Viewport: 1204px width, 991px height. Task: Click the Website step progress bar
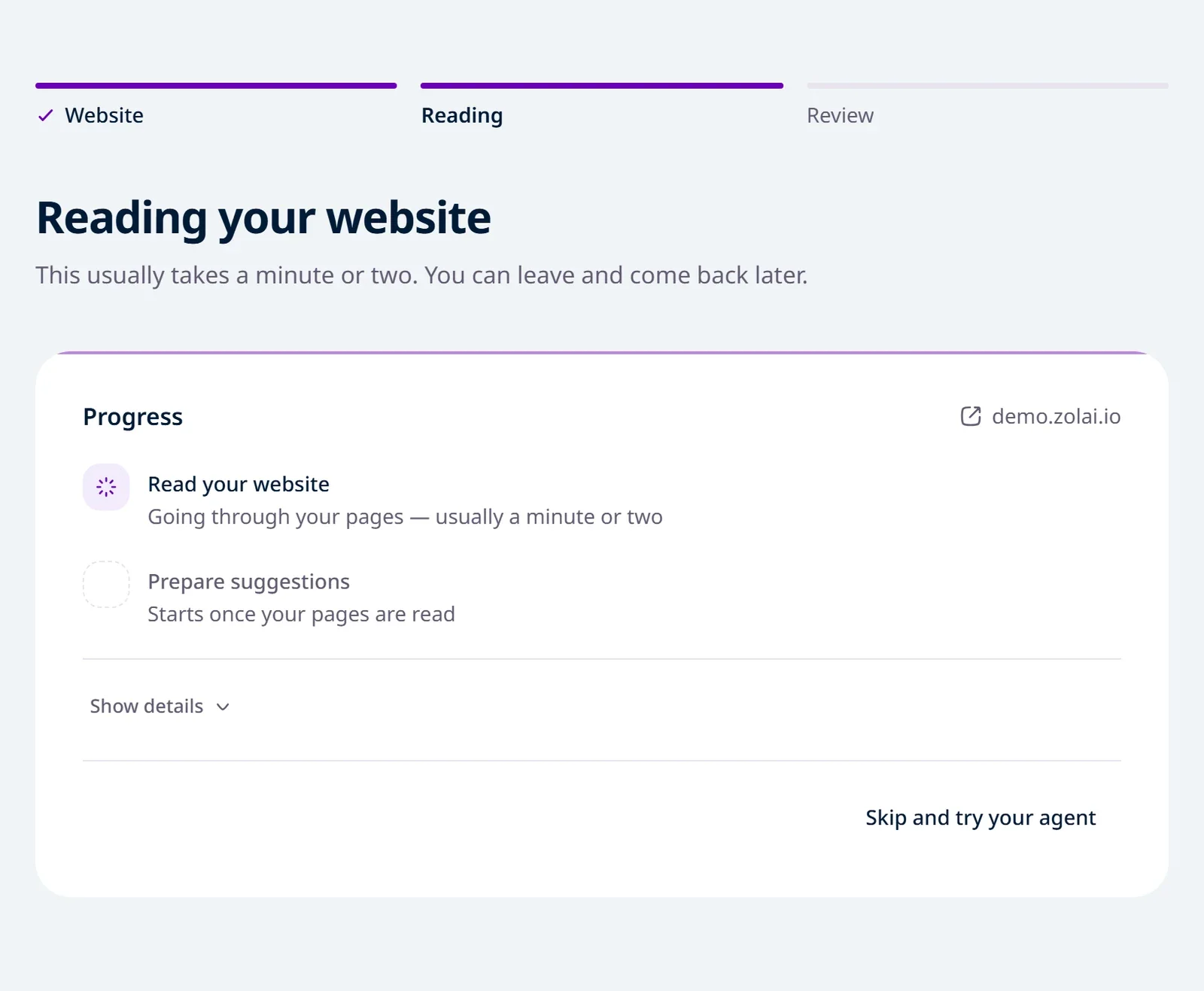pos(216,86)
